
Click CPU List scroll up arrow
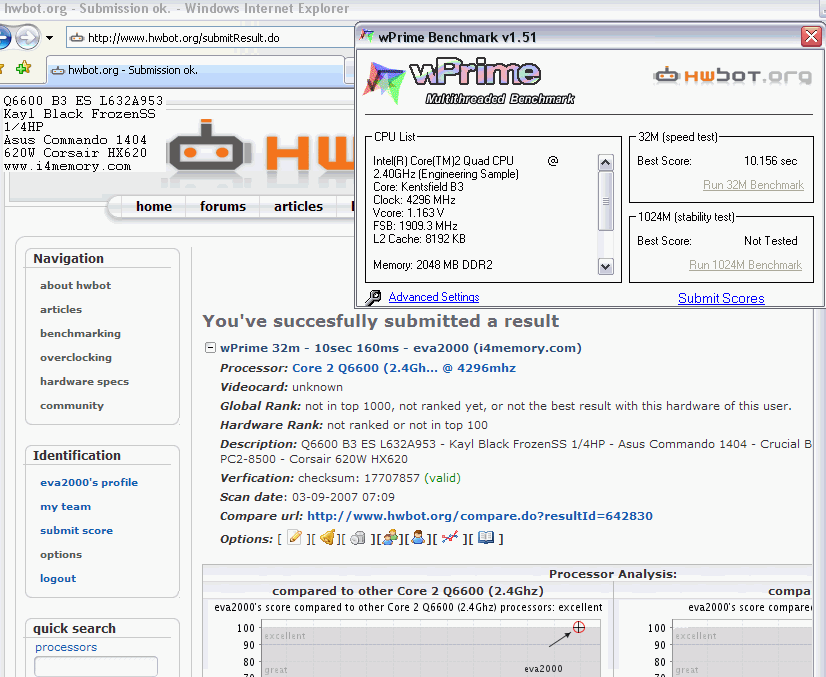606,163
